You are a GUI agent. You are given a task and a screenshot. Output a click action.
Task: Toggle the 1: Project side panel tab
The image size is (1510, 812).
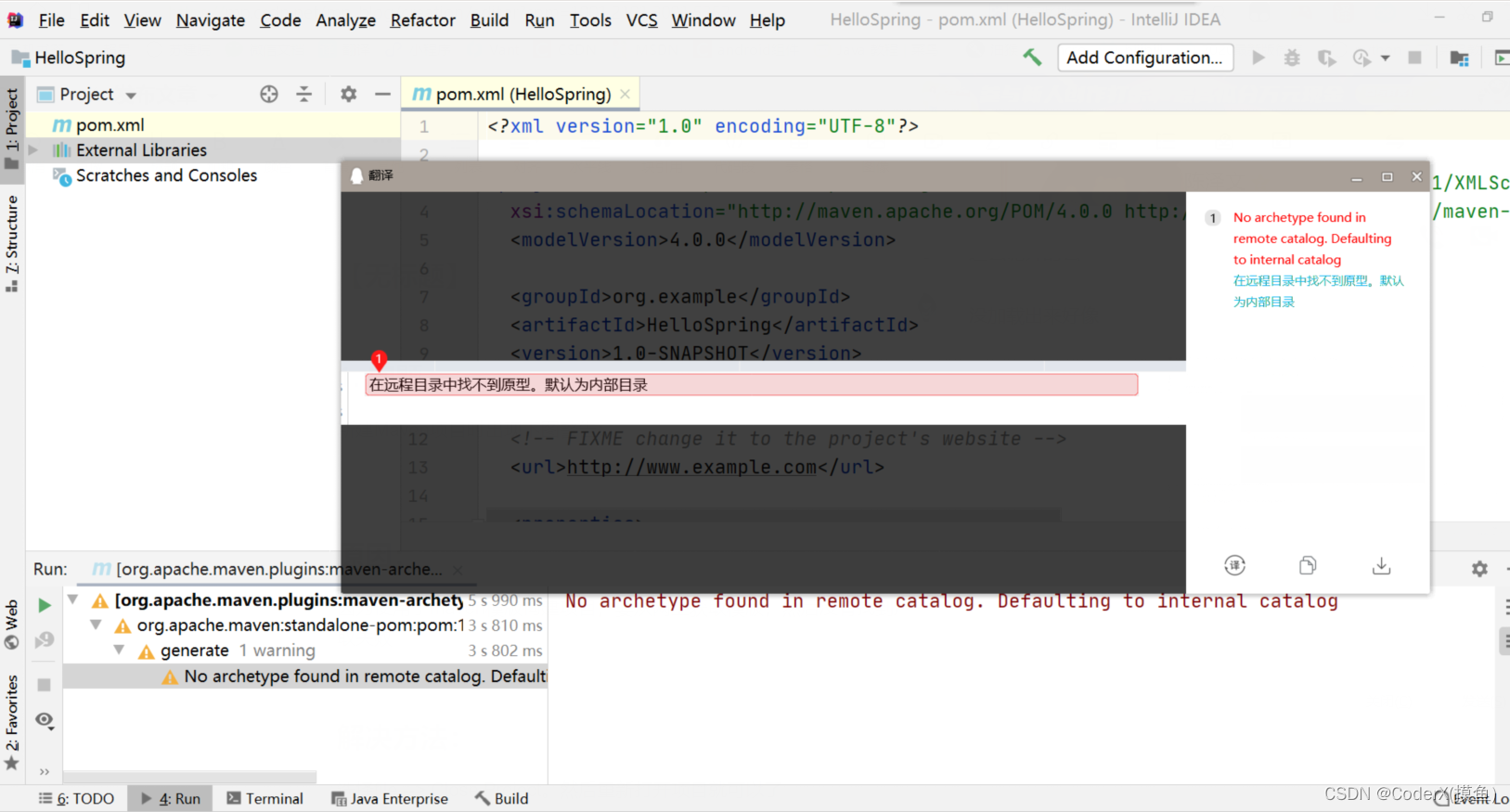point(12,128)
